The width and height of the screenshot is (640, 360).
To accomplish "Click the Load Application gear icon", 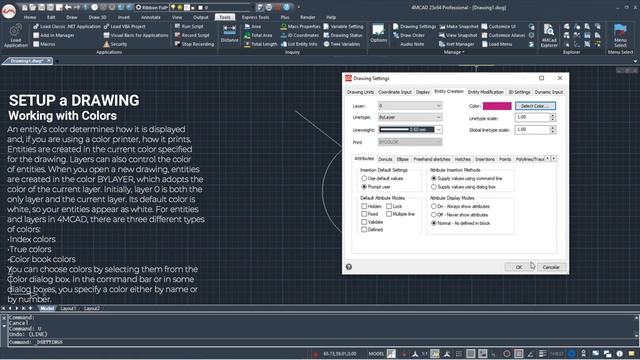I will 16,31.
